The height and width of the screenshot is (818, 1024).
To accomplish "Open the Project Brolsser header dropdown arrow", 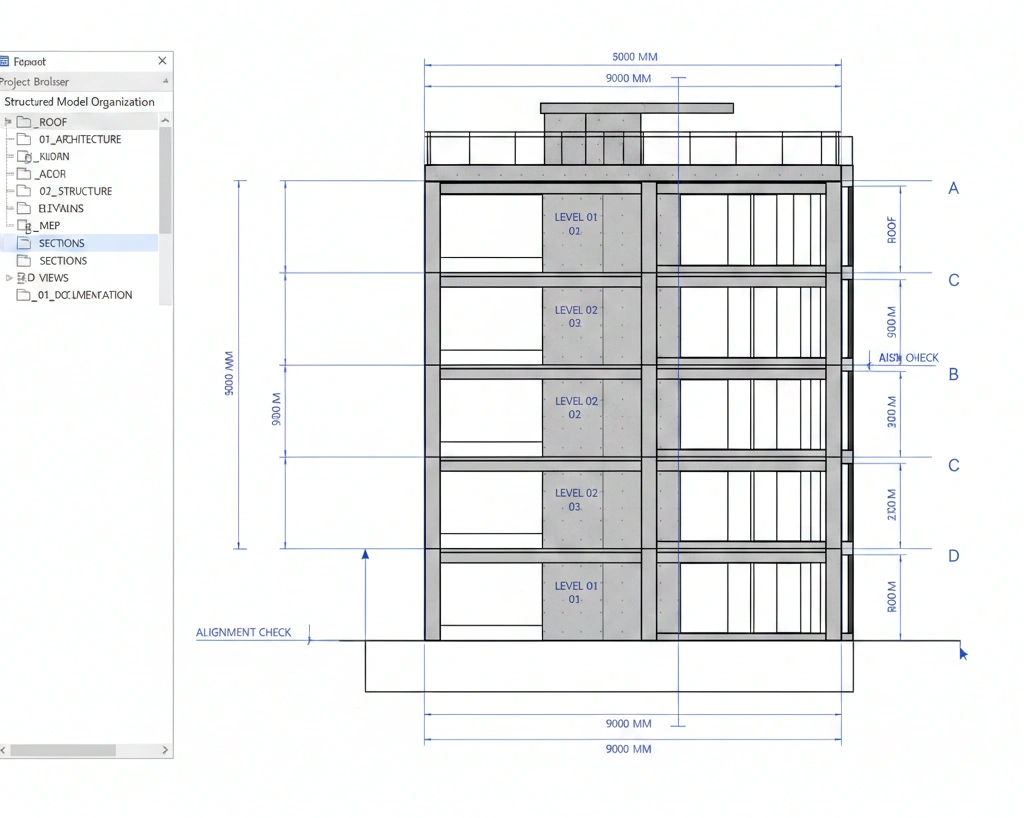I will point(165,81).
